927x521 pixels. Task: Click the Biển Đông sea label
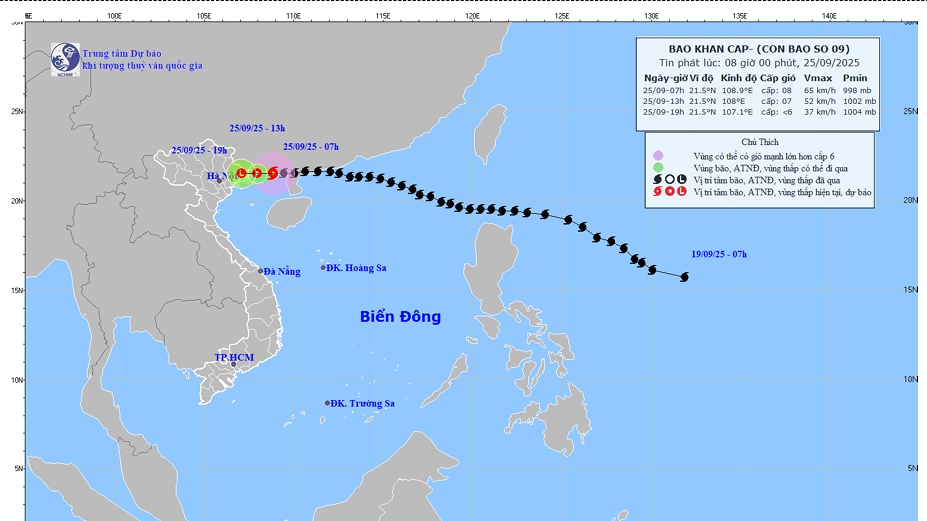pos(400,317)
